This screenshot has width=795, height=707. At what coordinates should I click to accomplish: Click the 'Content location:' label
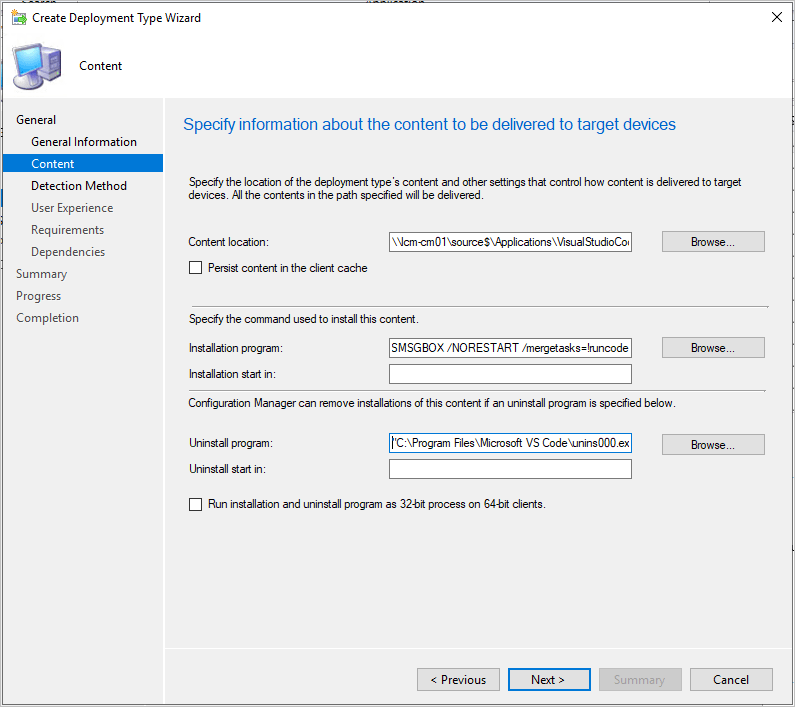click(x=229, y=242)
